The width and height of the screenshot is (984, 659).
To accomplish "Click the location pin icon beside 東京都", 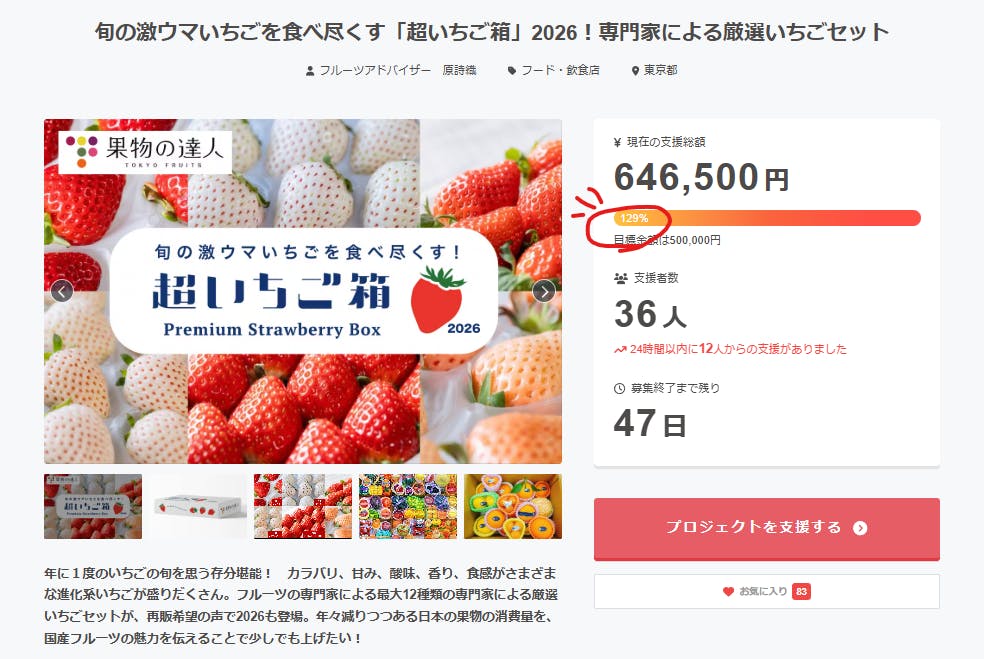I will (635, 71).
